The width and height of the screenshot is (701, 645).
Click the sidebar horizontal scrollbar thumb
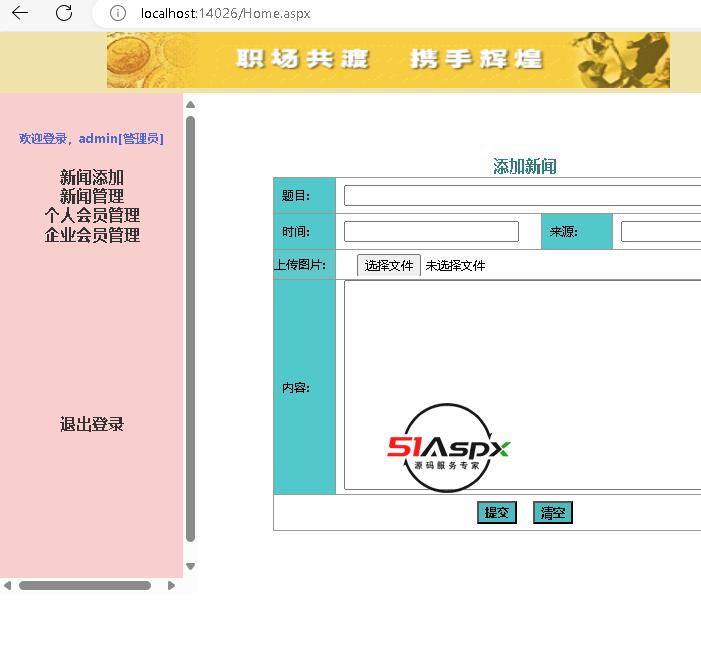85,586
